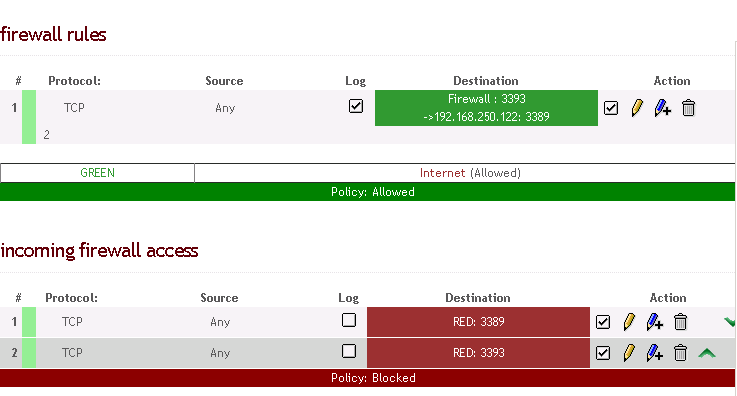Toggle enabled checkbox of Firewall 3393 rule
Viewport: 737px width, 396px height.
(611, 108)
